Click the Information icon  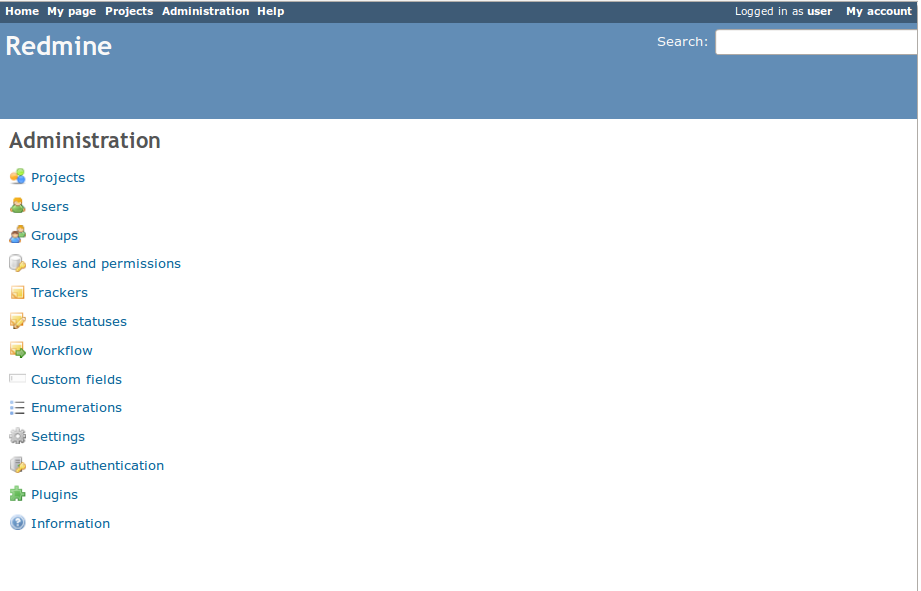click(17, 523)
